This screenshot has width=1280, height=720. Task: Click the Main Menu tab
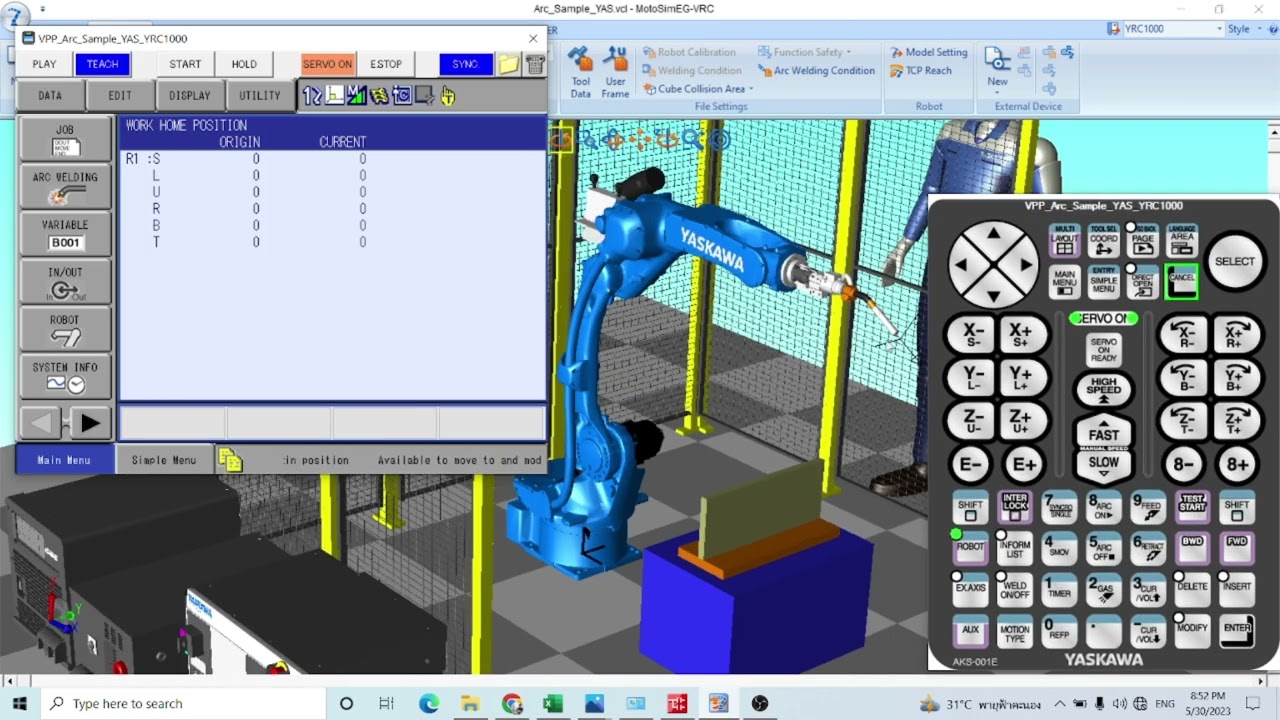pos(64,460)
